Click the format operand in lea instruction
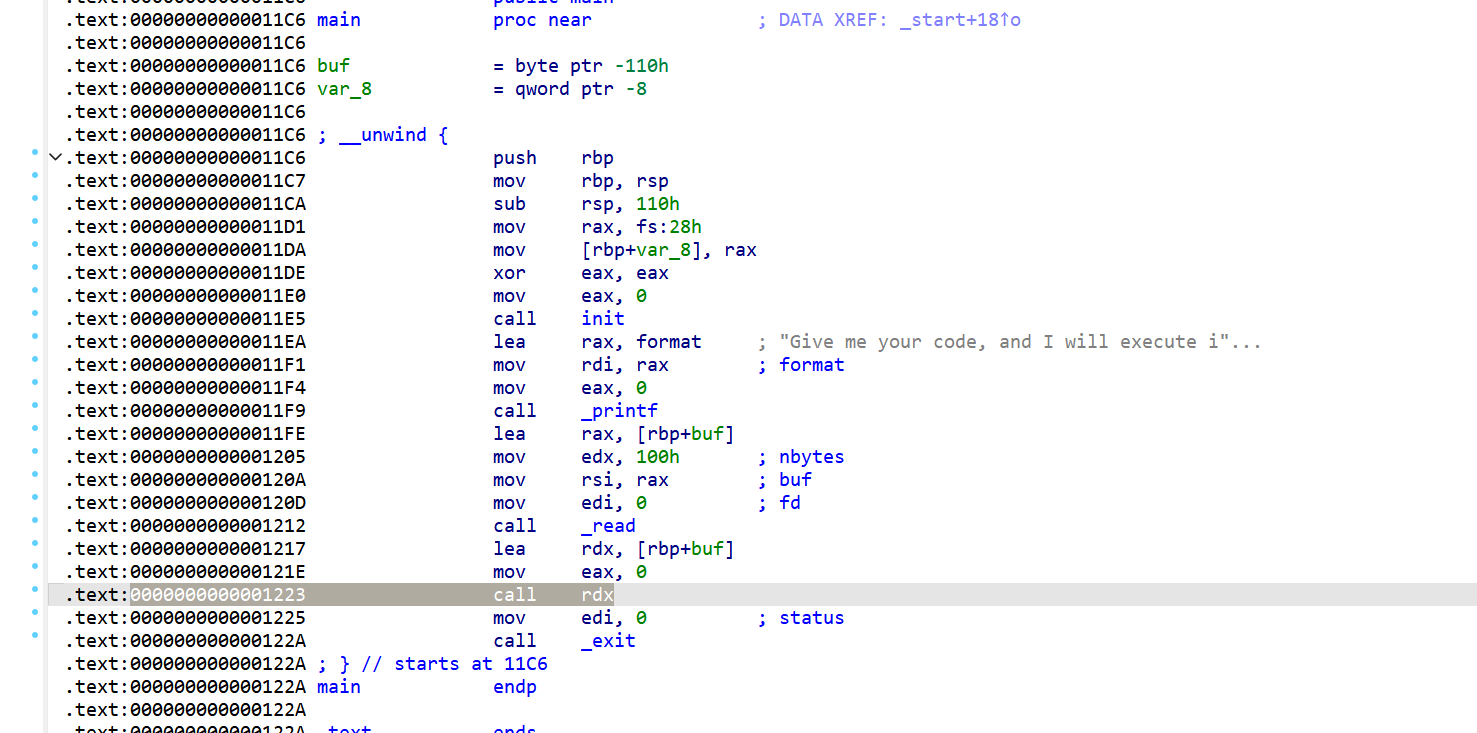Viewport: 1477px width, 733px height. click(669, 342)
